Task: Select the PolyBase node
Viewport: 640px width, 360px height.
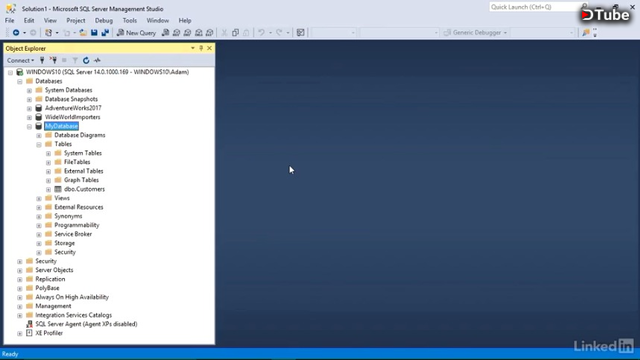Action: [x=47, y=288]
